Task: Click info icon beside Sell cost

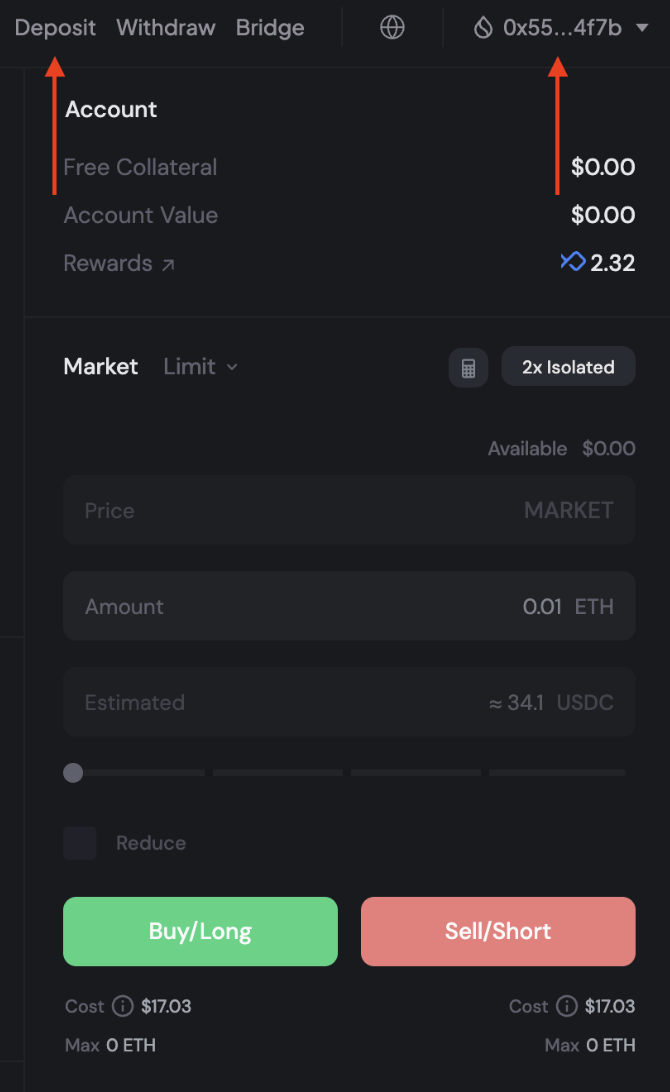Action: coord(566,1006)
